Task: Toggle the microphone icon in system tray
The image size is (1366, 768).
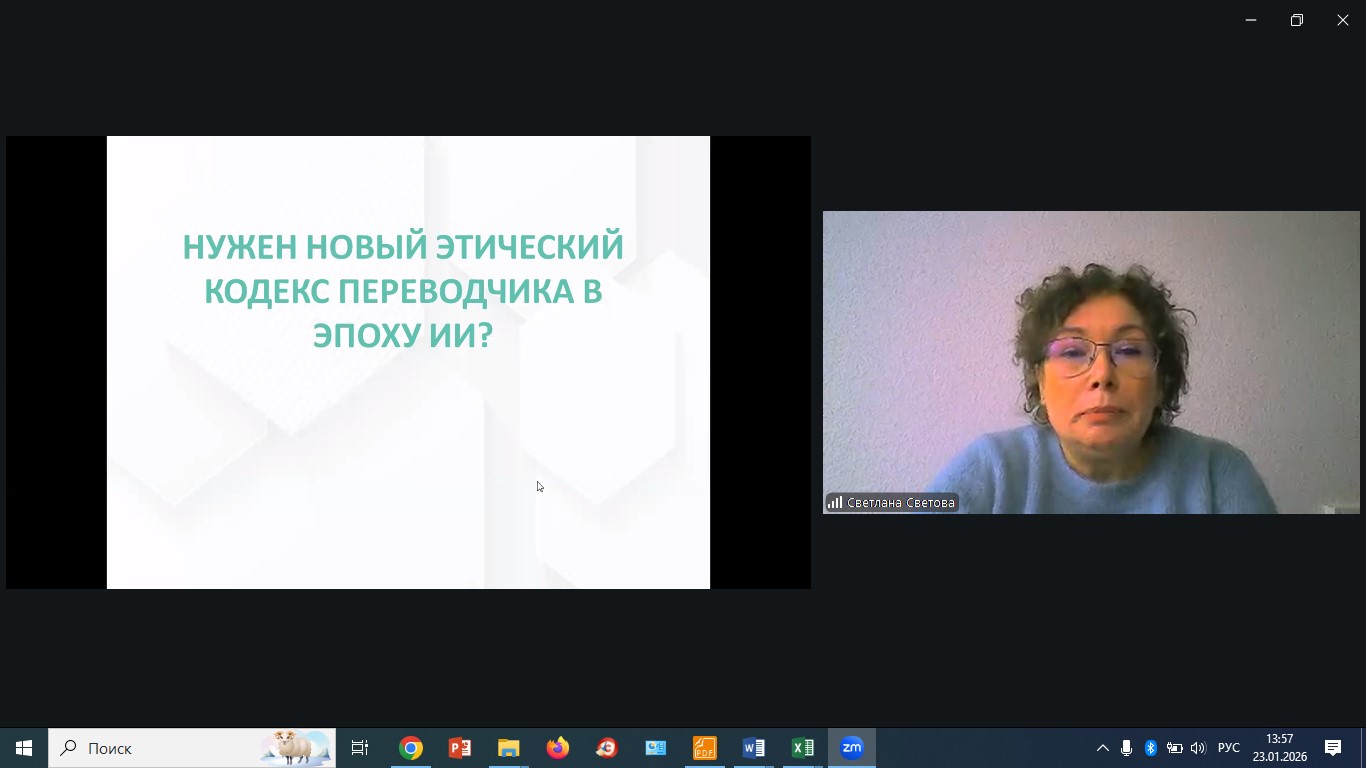Action: 1127,748
